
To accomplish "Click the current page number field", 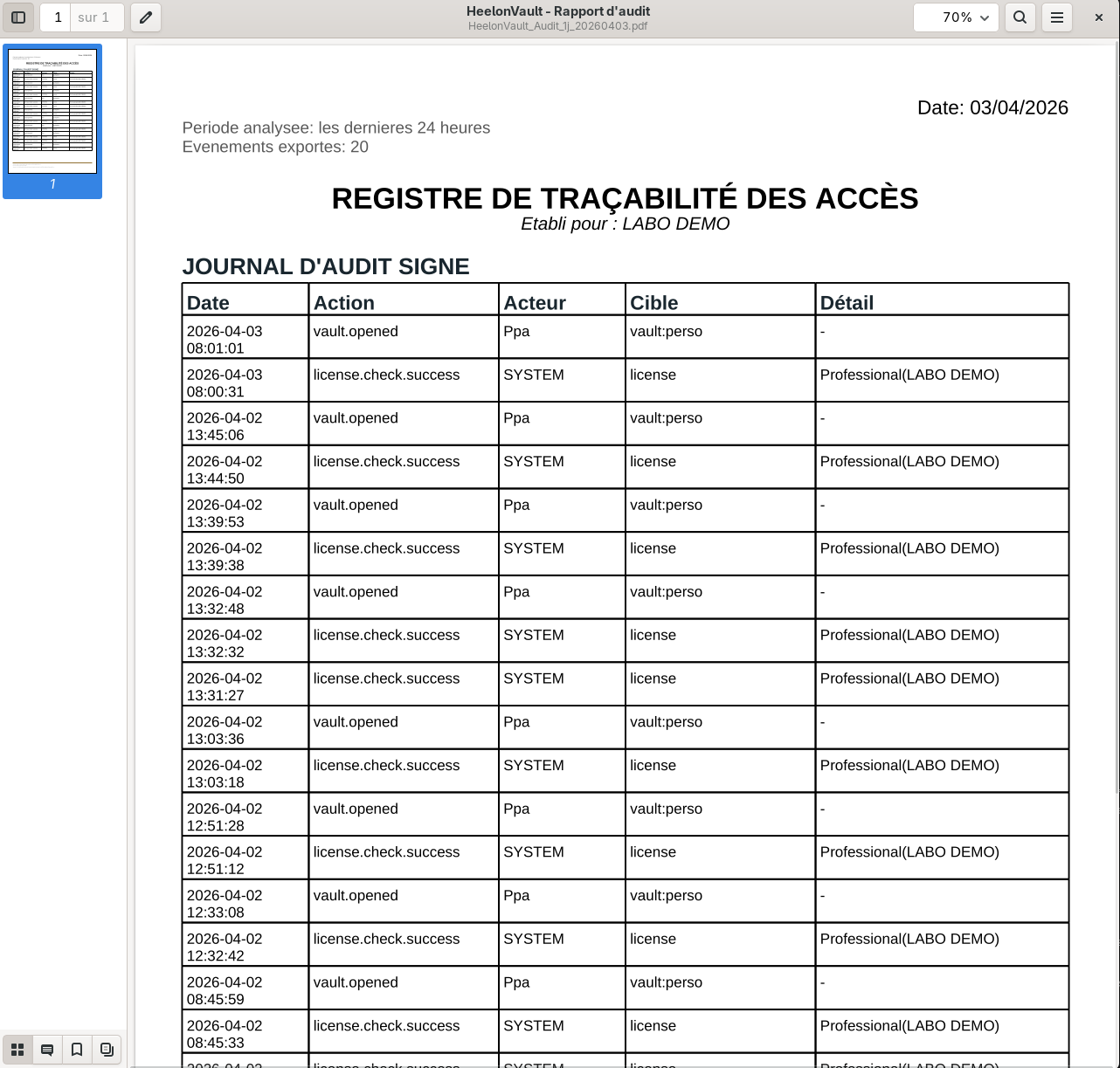I will tap(57, 17).
